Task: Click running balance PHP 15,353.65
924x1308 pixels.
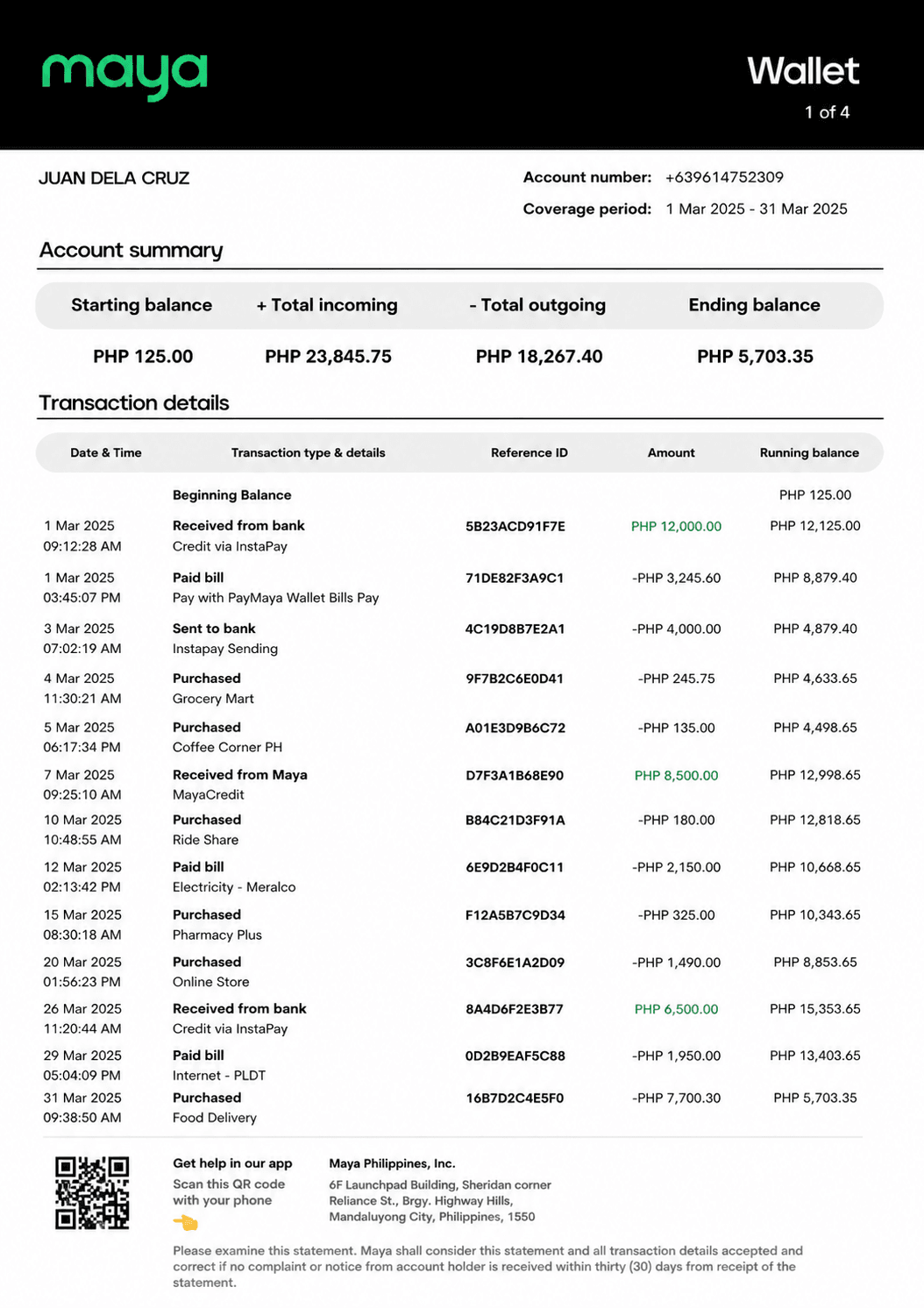Action: tap(815, 1009)
